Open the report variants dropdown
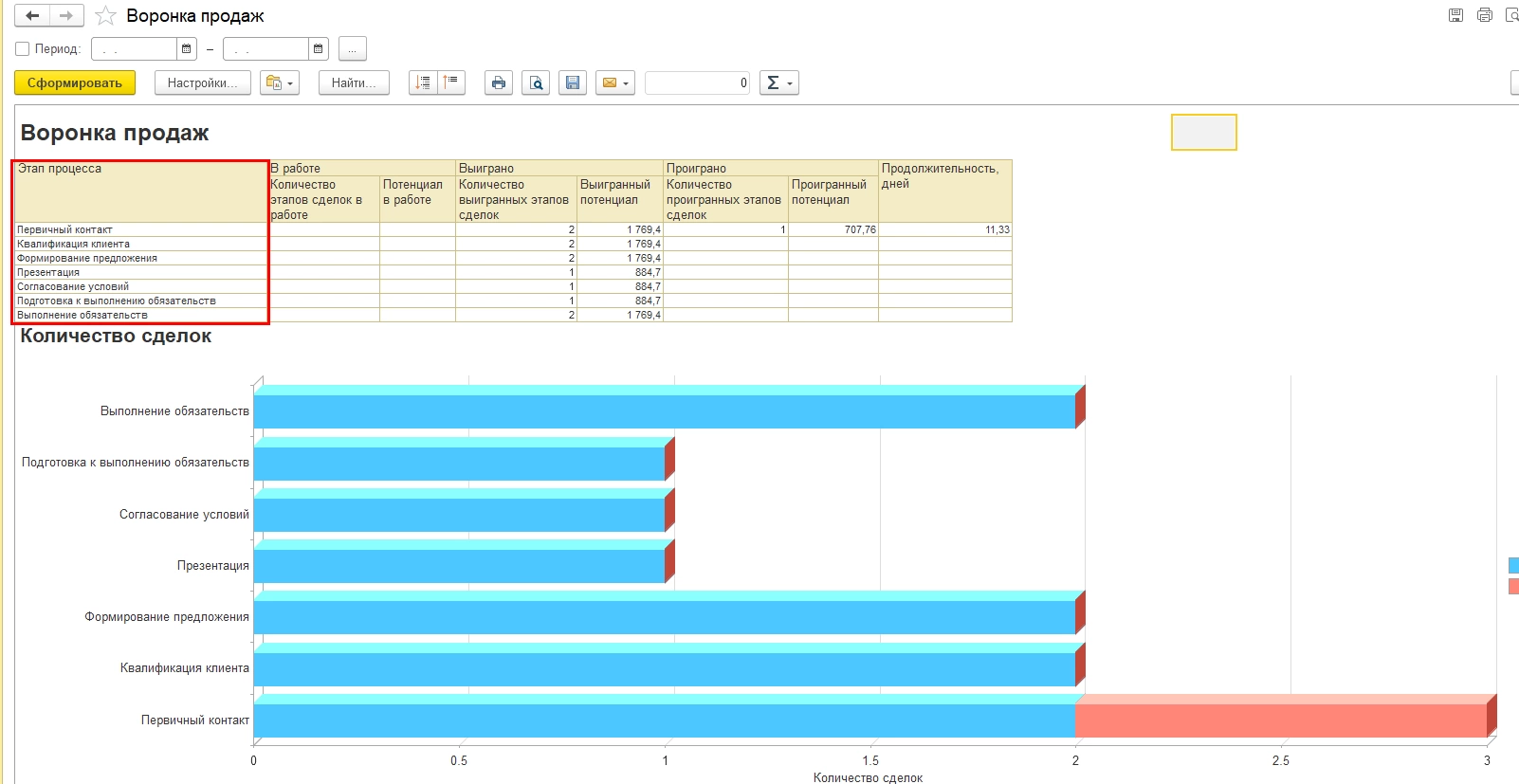 [x=280, y=83]
